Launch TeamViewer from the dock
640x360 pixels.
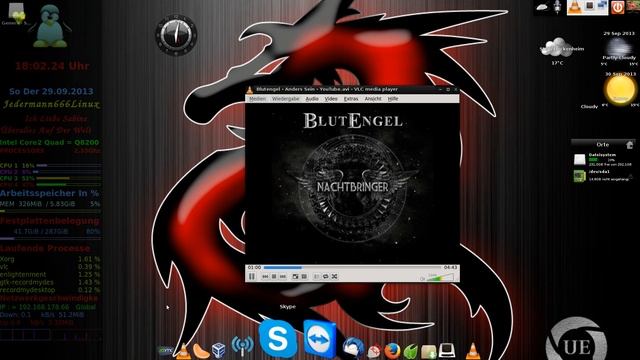click(320, 340)
